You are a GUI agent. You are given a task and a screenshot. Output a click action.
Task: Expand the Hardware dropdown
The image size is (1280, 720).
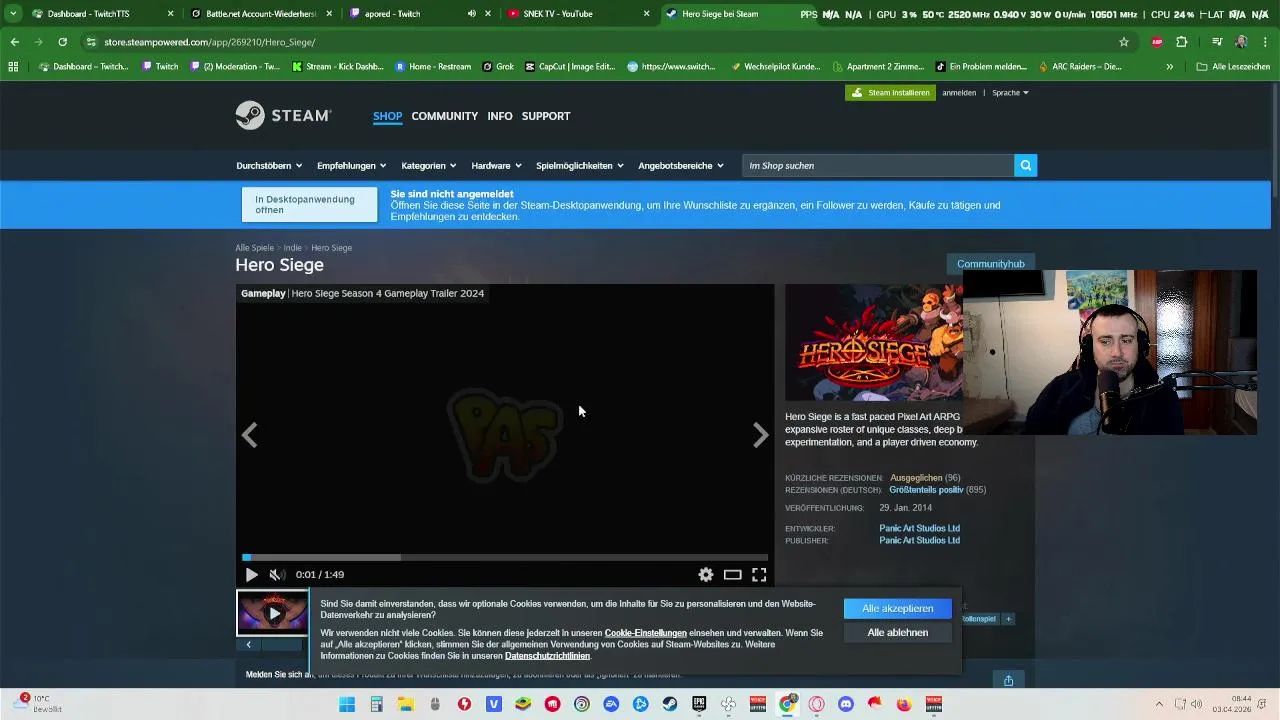coord(496,166)
